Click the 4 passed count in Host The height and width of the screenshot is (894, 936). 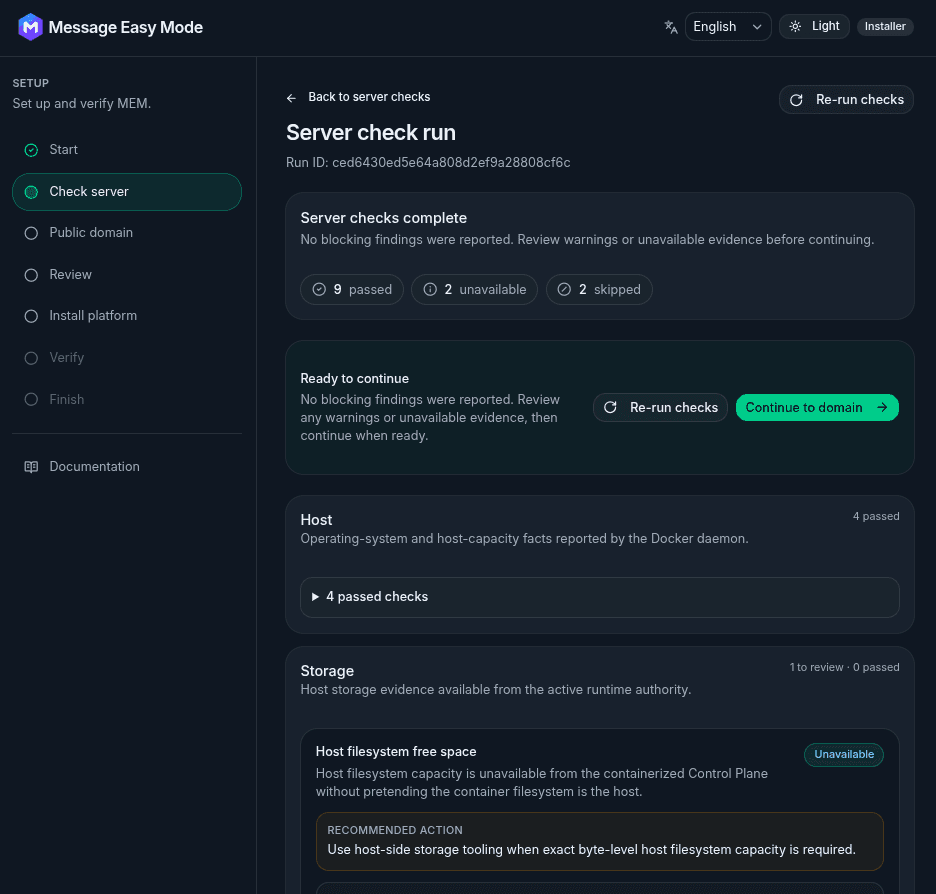click(876, 516)
